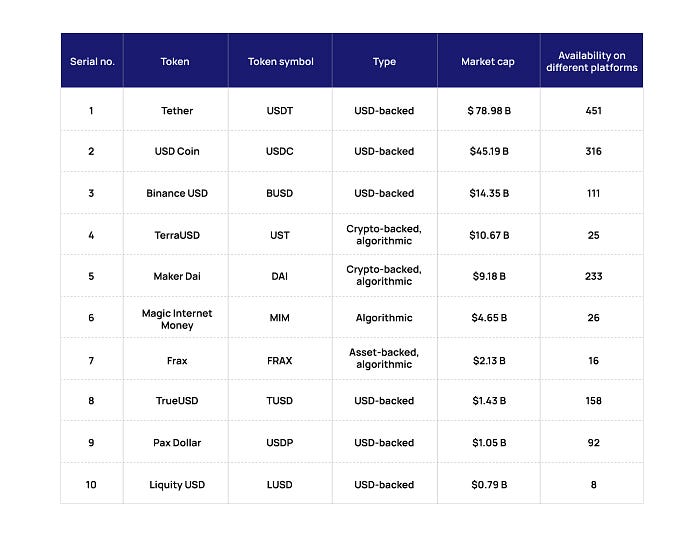Select the 'TrueUSD' token cell
This screenshot has width=700, height=535.
tap(177, 401)
